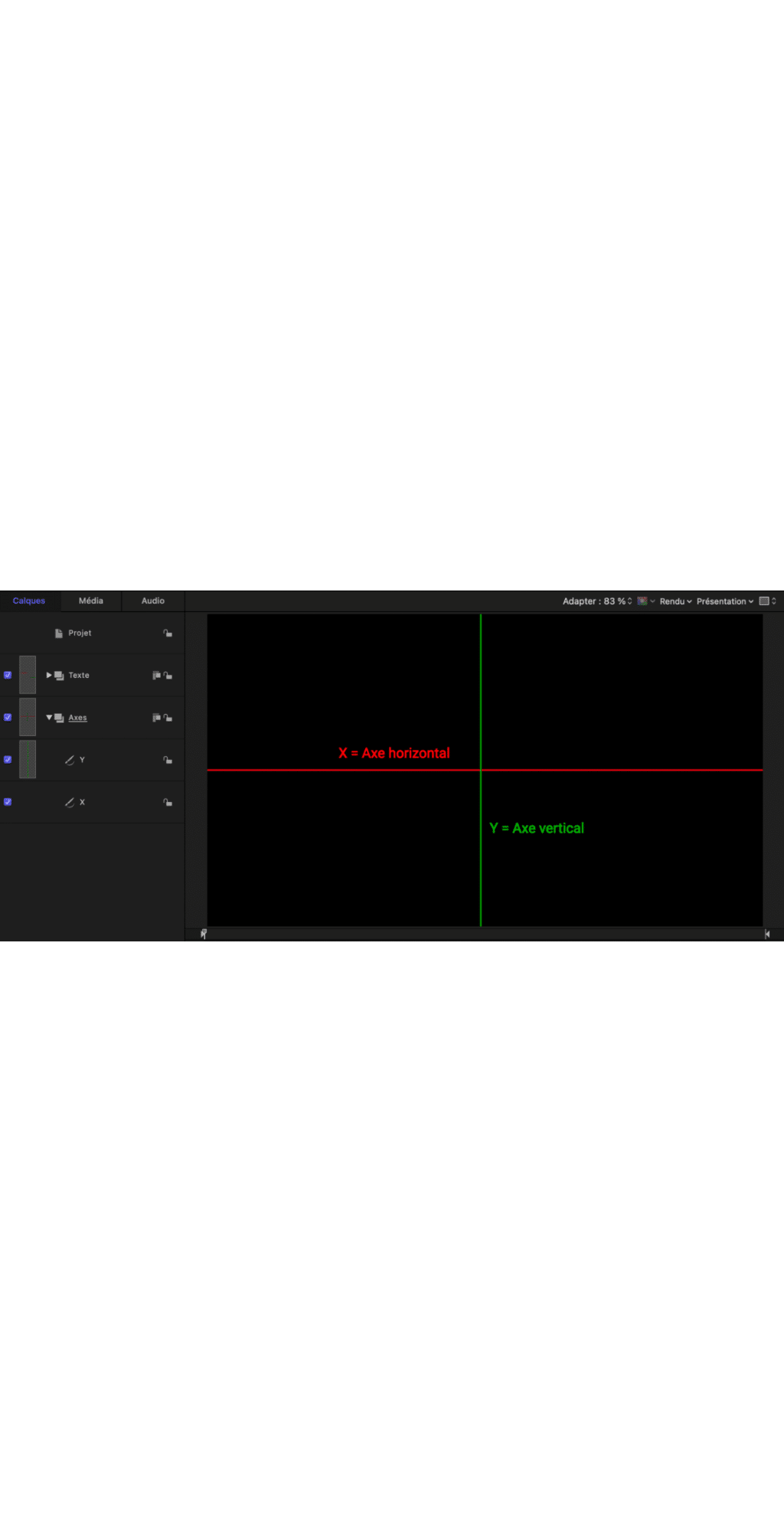Click the red X = Axe horizontal text

[394, 753]
